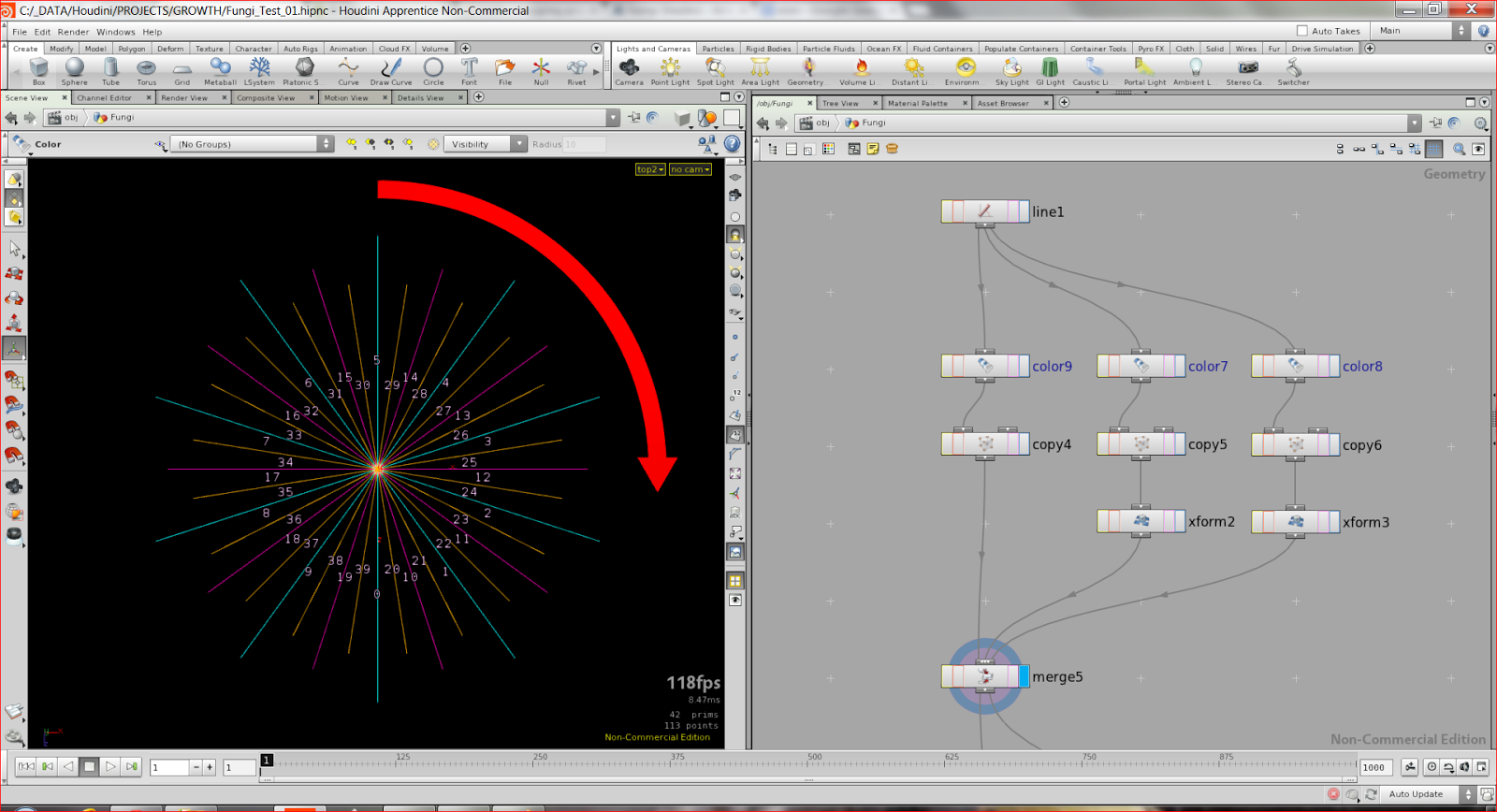Screen dimensions: 1497x812
Task: Expand the scene view path dropdown
Action: [x=613, y=118]
